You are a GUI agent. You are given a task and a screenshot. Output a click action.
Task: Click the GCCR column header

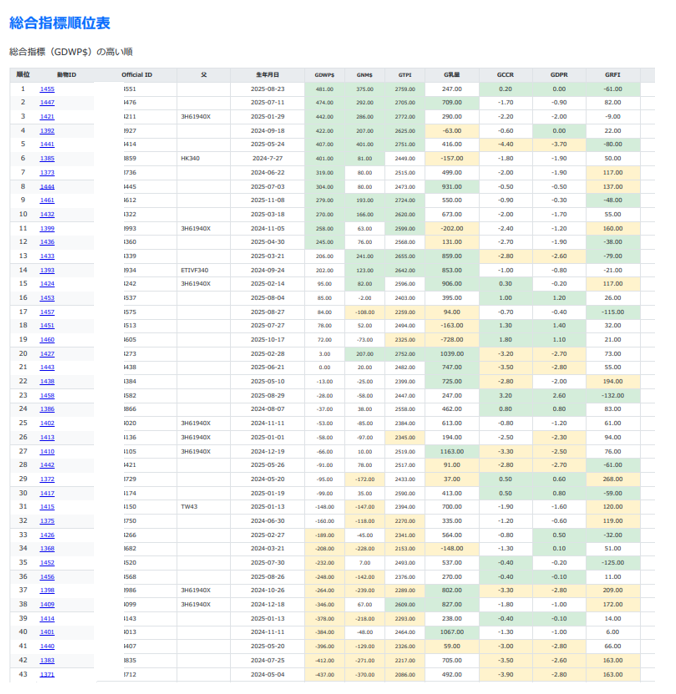pos(506,75)
